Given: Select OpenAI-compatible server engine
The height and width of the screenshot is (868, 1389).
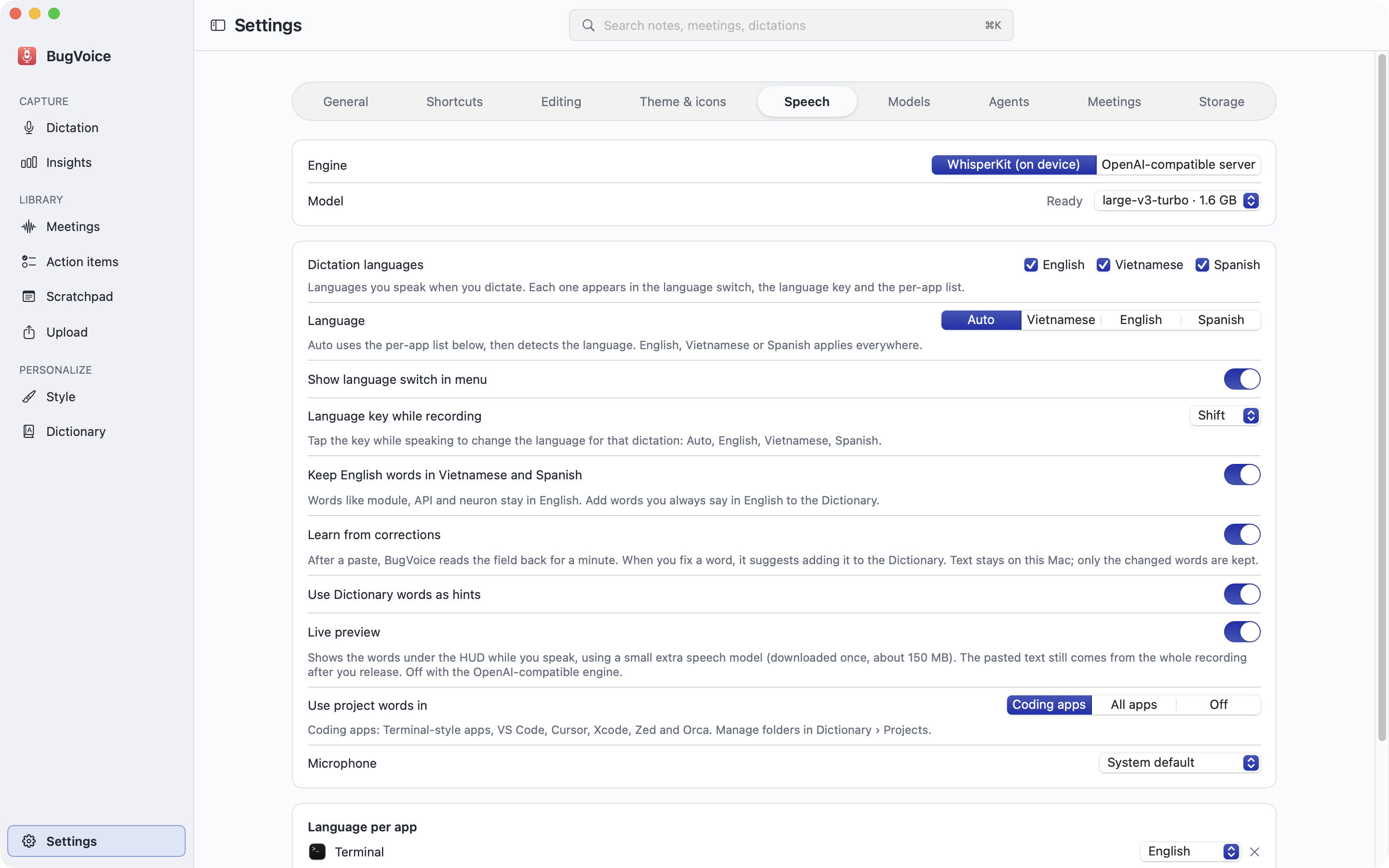Looking at the screenshot, I should click(x=1178, y=165).
